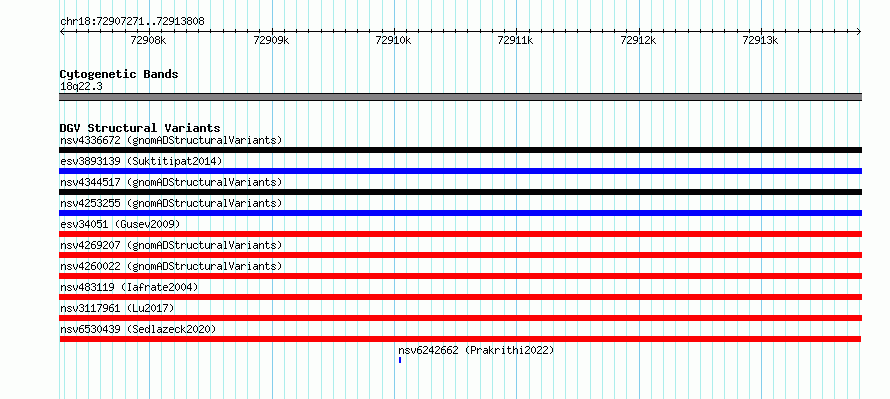Click the 72908k ruler label

[x=148, y=40]
